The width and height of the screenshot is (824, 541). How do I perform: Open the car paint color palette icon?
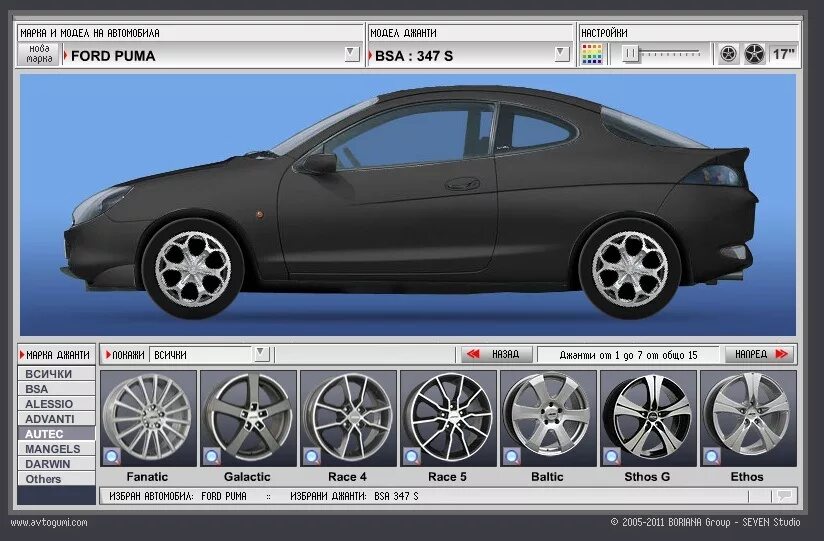pyautogui.click(x=592, y=54)
